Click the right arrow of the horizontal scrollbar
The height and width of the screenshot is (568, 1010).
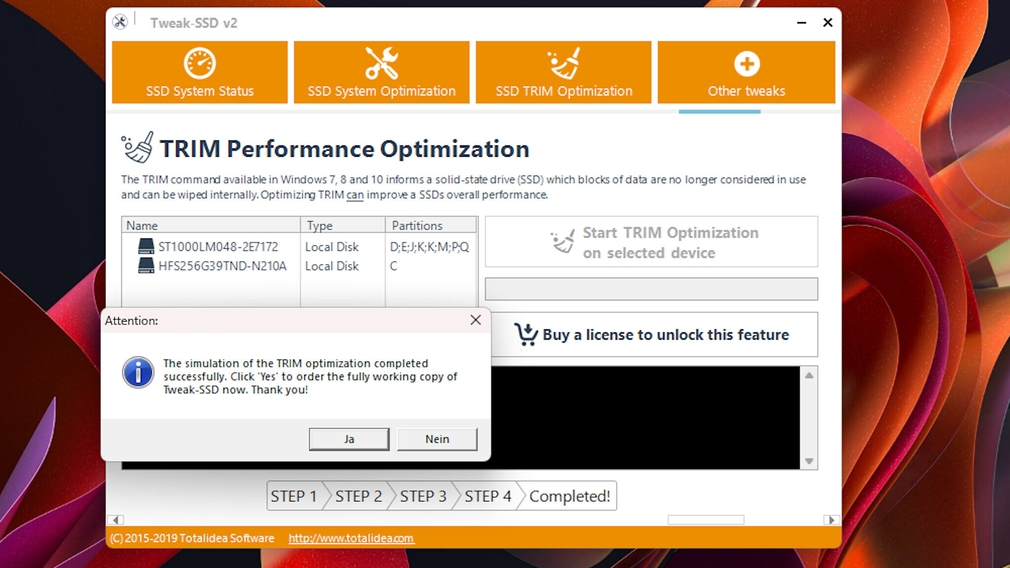point(831,520)
